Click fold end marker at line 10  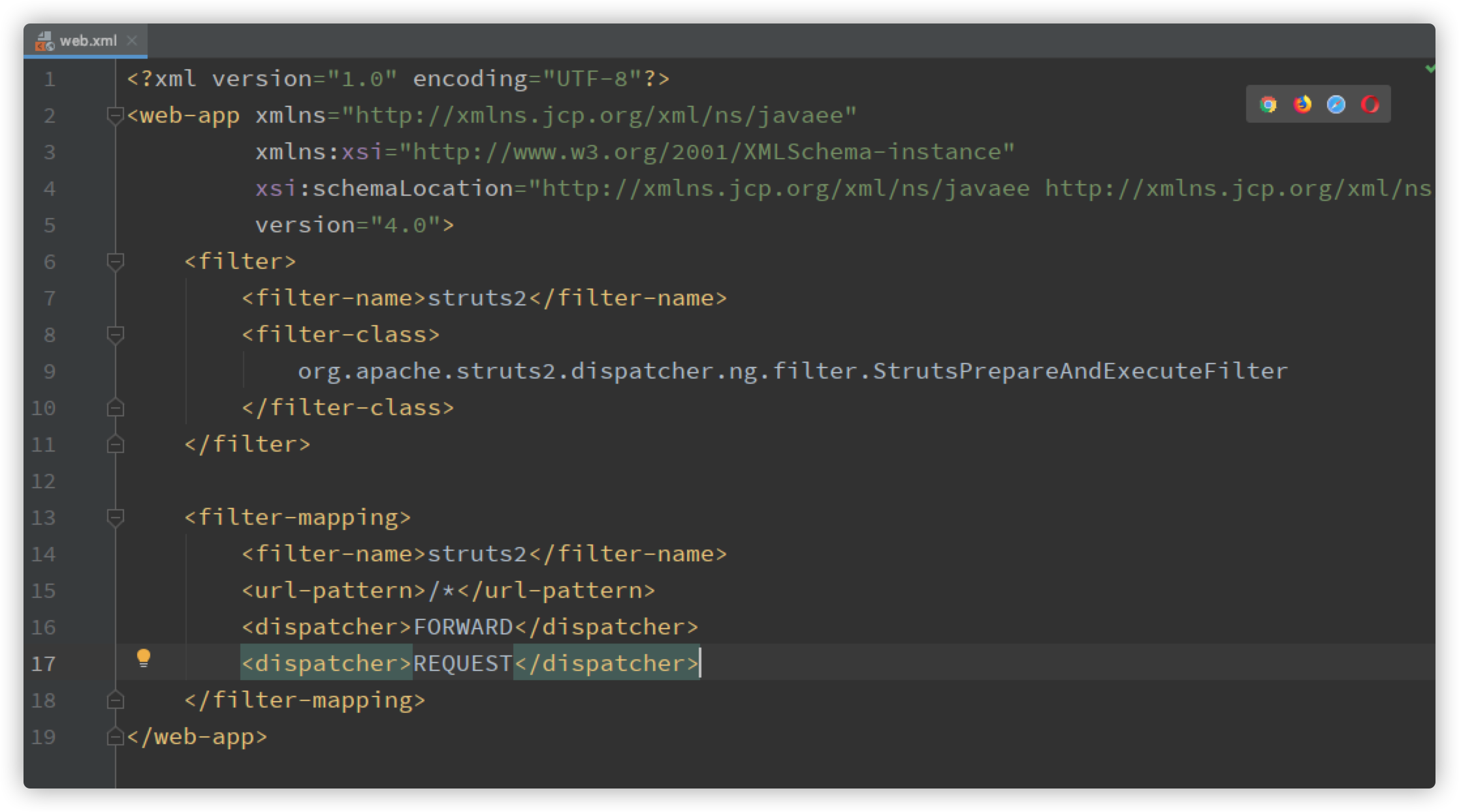(115, 408)
